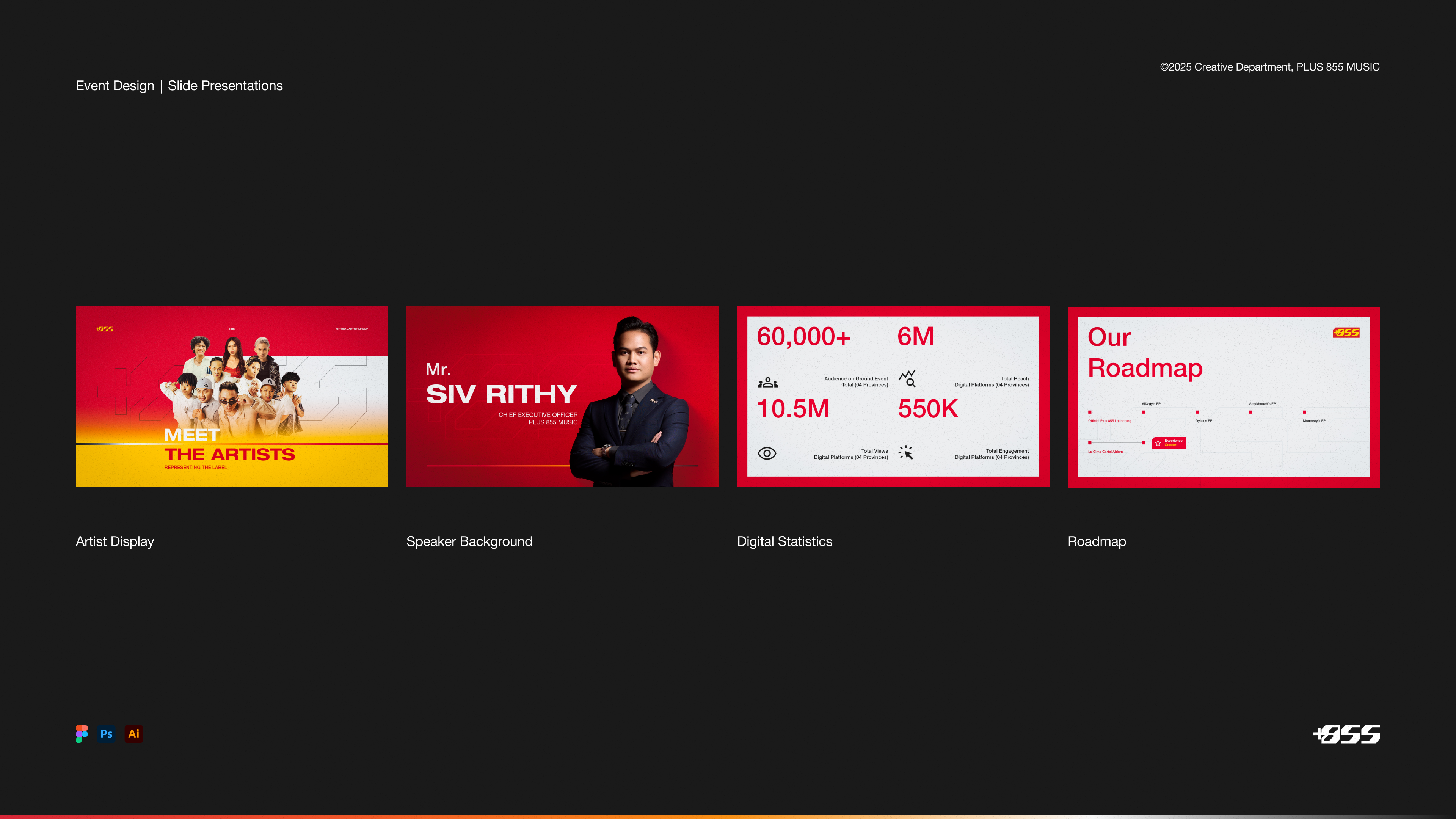Click the timeline marker above Dylux's EP
Image resolution: width=1456 pixels, height=819 pixels.
tap(1197, 412)
